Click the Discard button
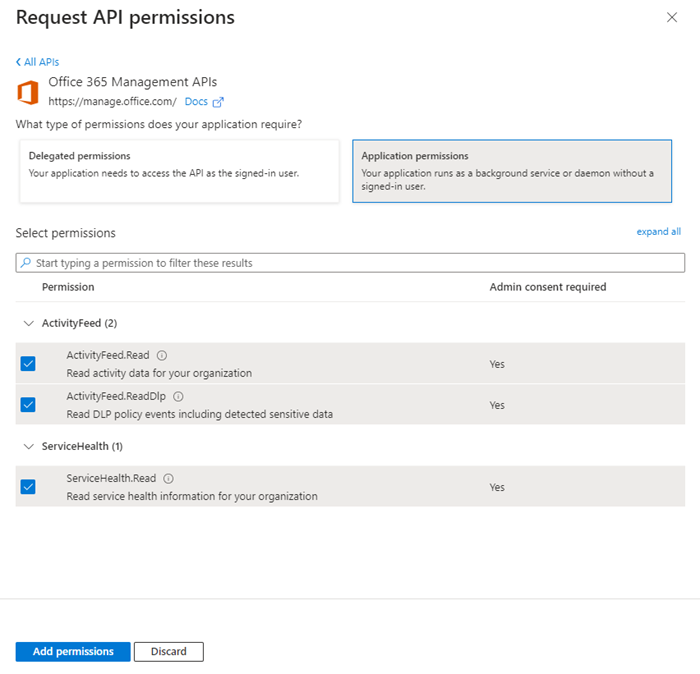Screen dimensions: 700x674 click(169, 652)
